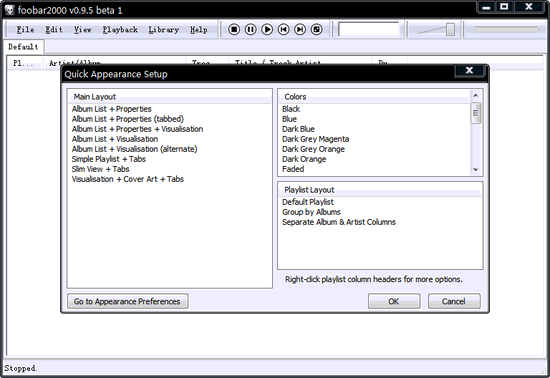The width and height of the screenshot is (550, 378).
Task: Go to the previous track
Action: click(x=283, y=29)
